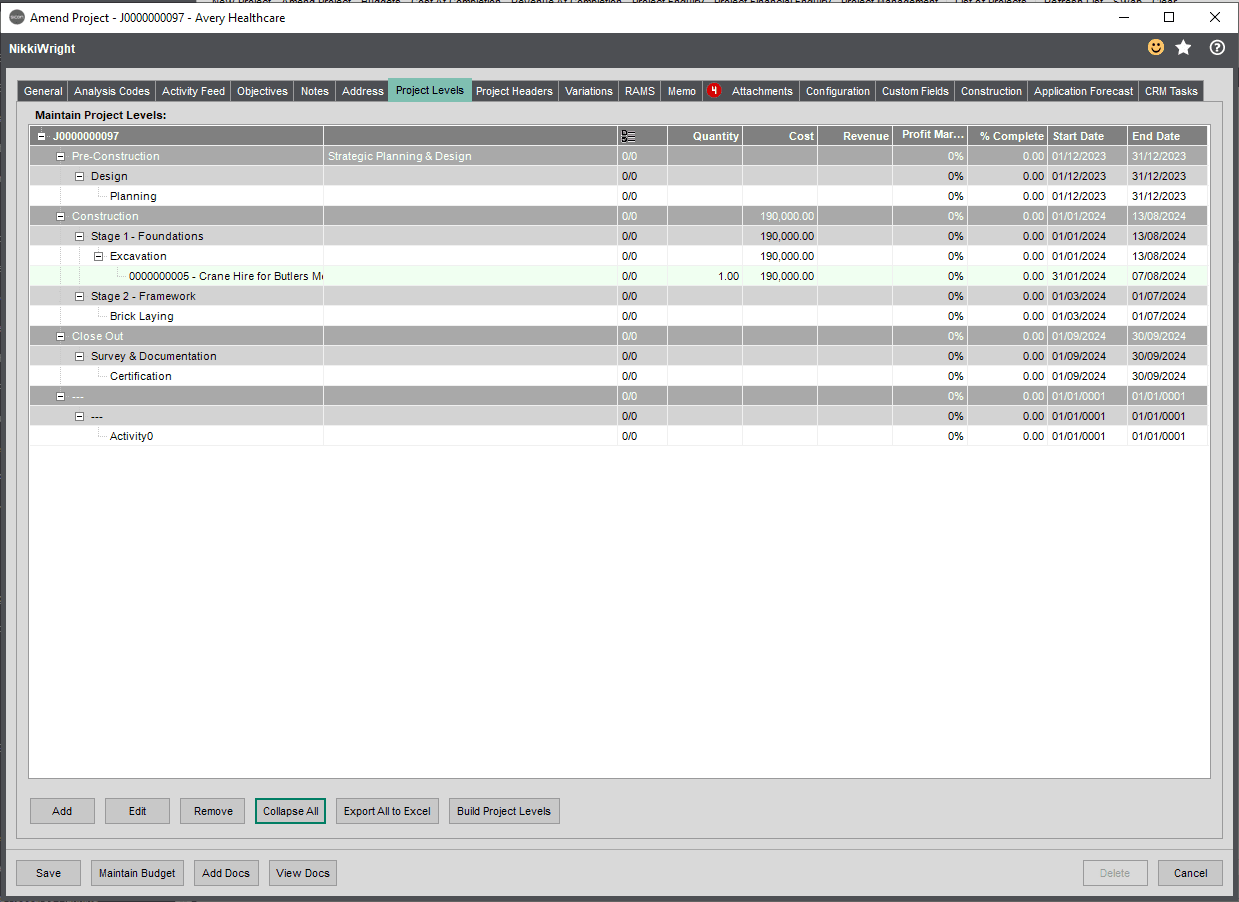This screenshot has height=902, width=1239.
Task: Collapse the Close Out node
Action: click(x=61, y=336)
